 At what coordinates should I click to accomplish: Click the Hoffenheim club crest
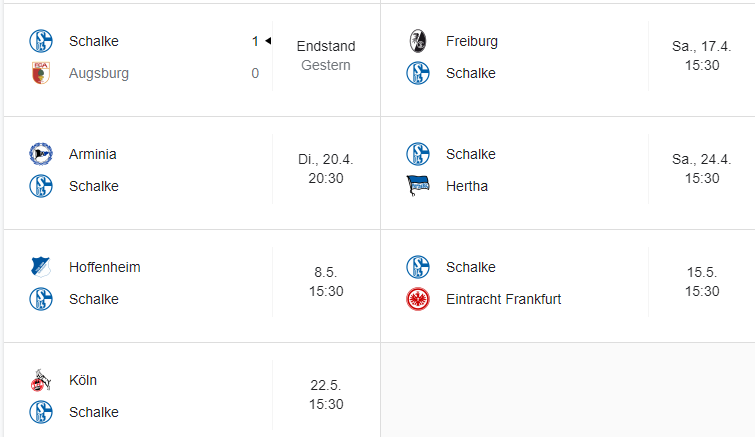40,267
